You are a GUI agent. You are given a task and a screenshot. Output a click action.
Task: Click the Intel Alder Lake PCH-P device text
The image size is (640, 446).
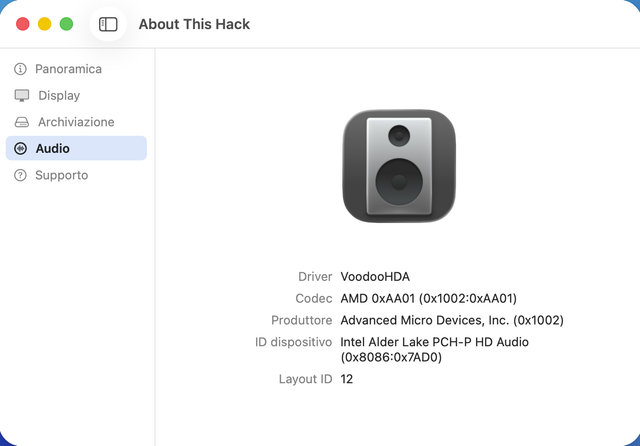pyautogui.click(x=434, y=350)
